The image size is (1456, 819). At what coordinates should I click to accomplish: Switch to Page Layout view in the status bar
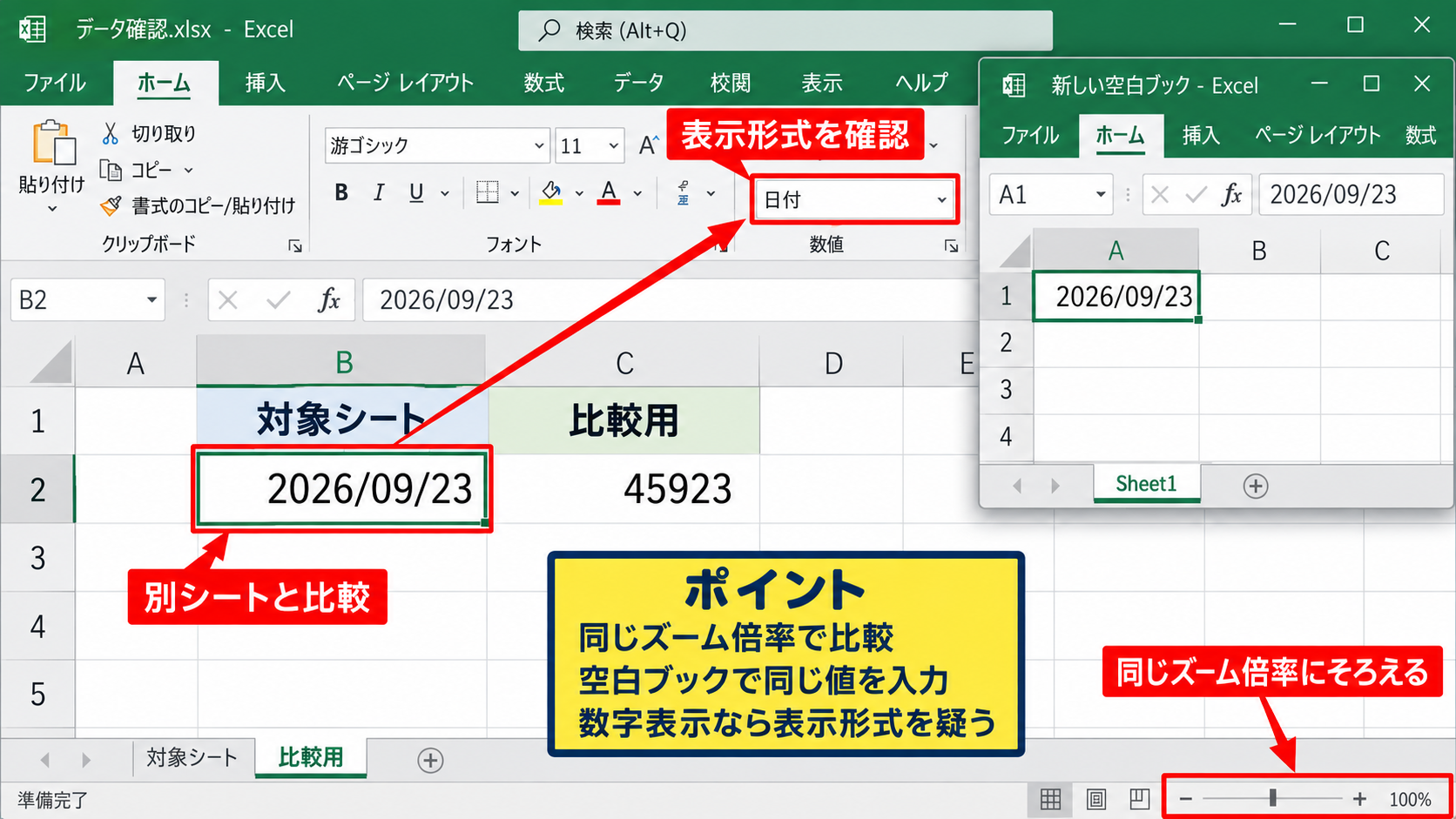1096,799
